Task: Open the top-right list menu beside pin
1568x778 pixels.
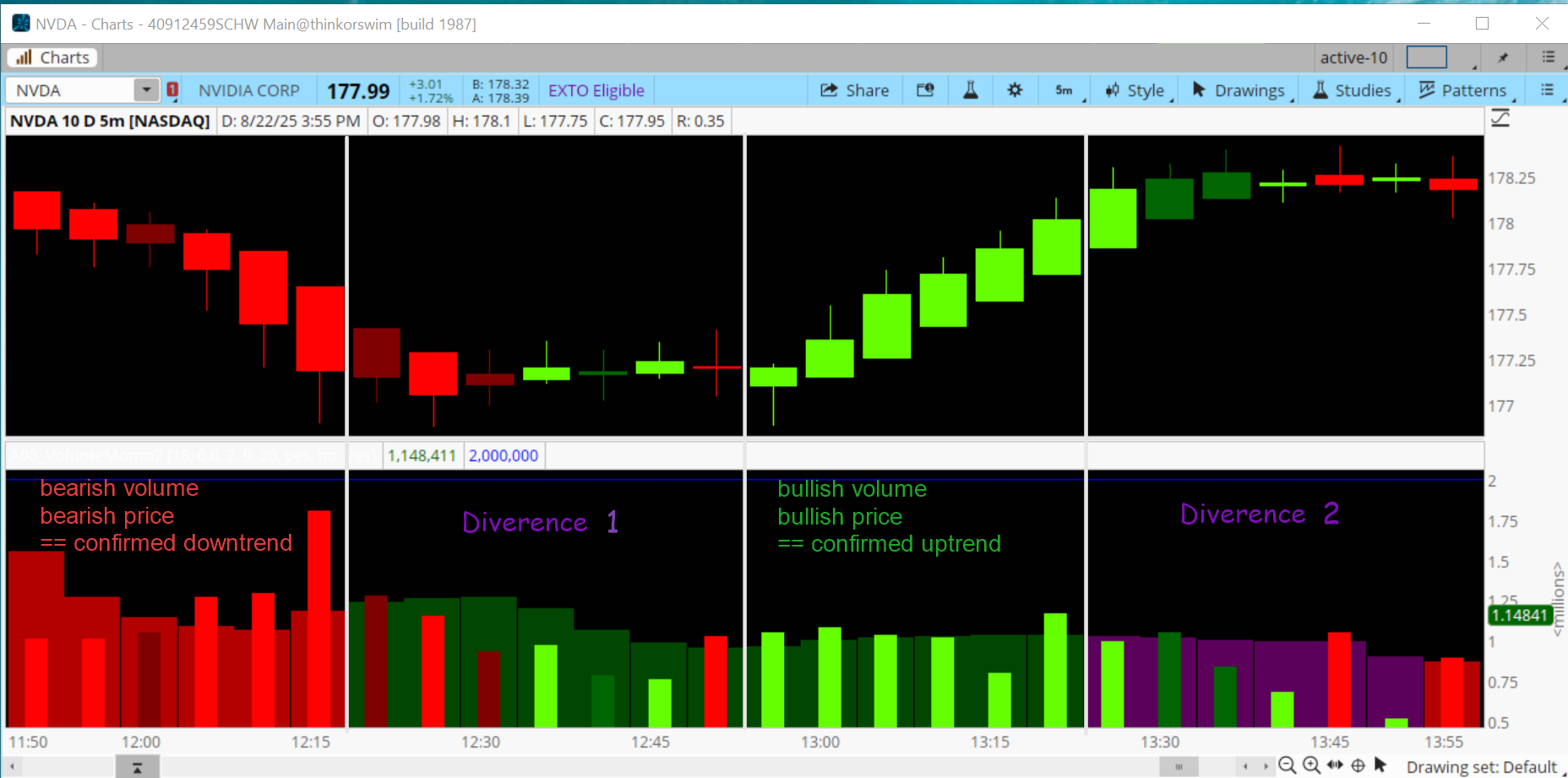Action: (1548, 57)
